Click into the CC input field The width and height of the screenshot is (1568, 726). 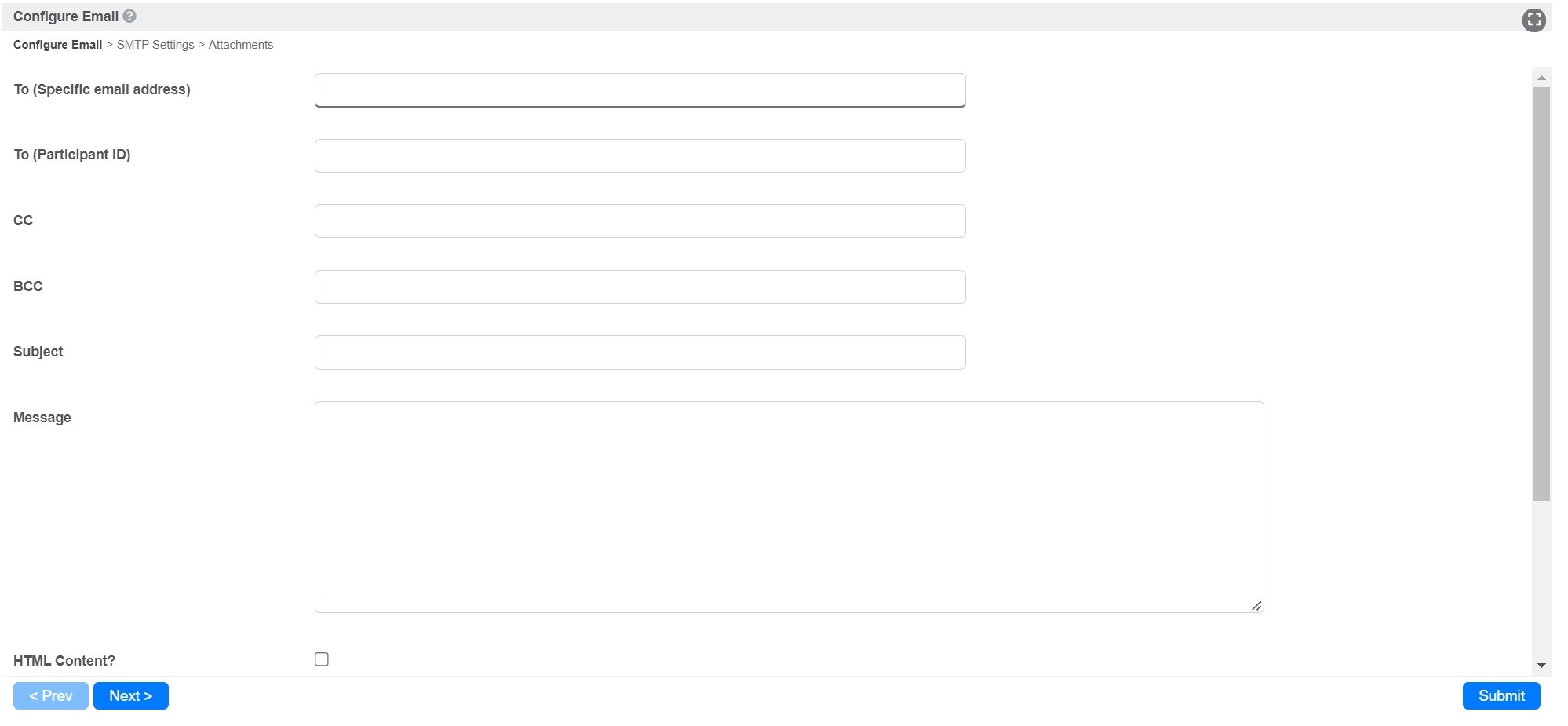640,221
